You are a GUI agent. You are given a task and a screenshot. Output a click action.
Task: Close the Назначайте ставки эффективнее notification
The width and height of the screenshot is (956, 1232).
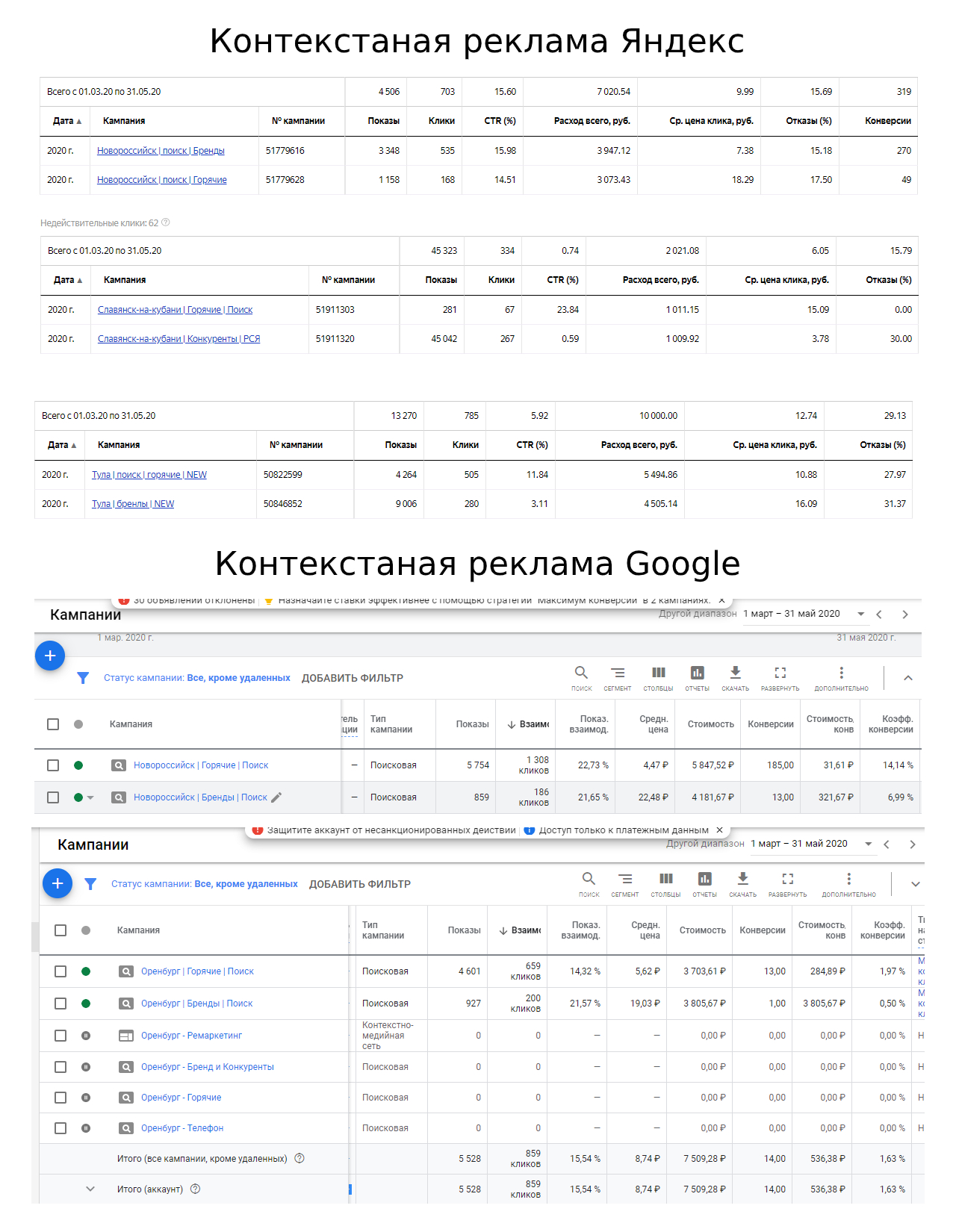tap(721, 600)
